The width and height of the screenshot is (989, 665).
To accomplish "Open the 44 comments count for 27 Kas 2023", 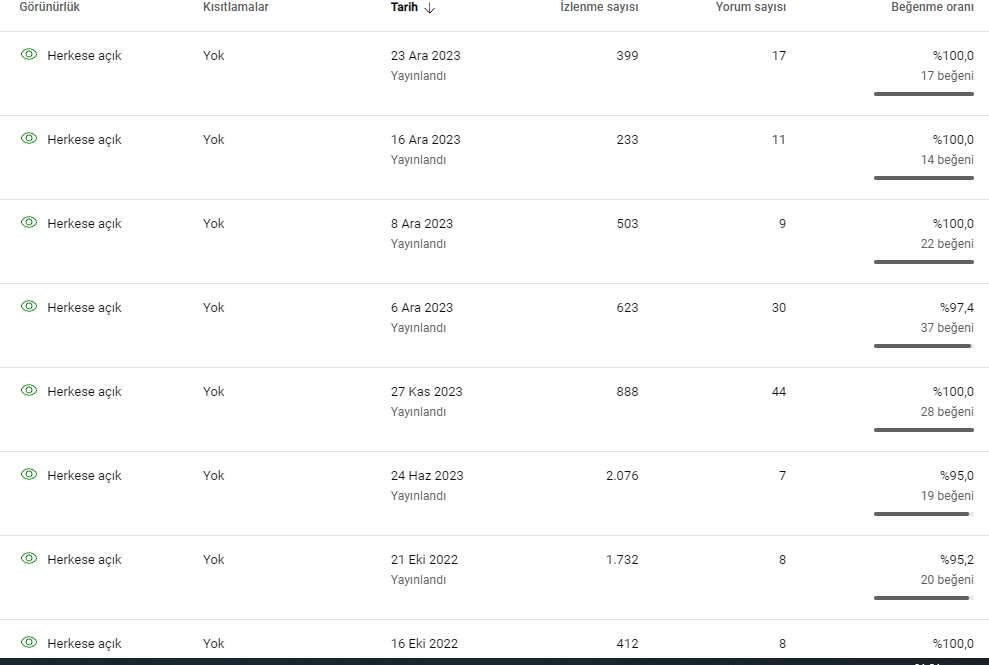I will pos(779,391).
